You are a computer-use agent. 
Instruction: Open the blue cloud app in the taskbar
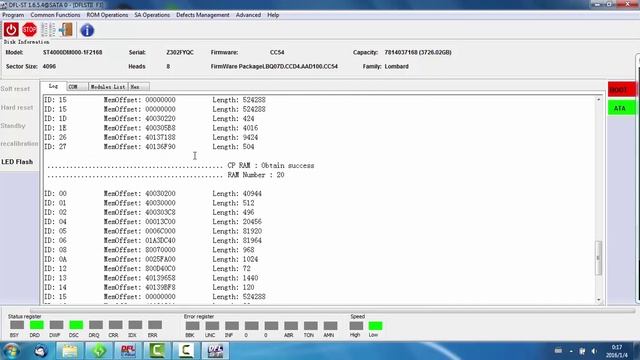pyautogui.click(x=40, y=351)
